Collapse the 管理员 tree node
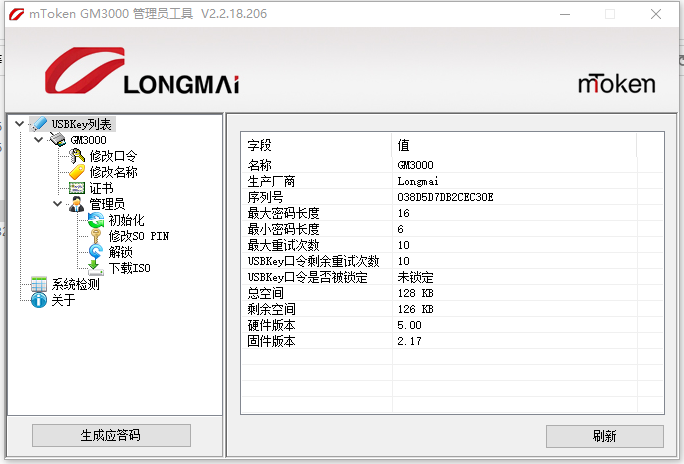684x464 pixels. coord(58,204)
